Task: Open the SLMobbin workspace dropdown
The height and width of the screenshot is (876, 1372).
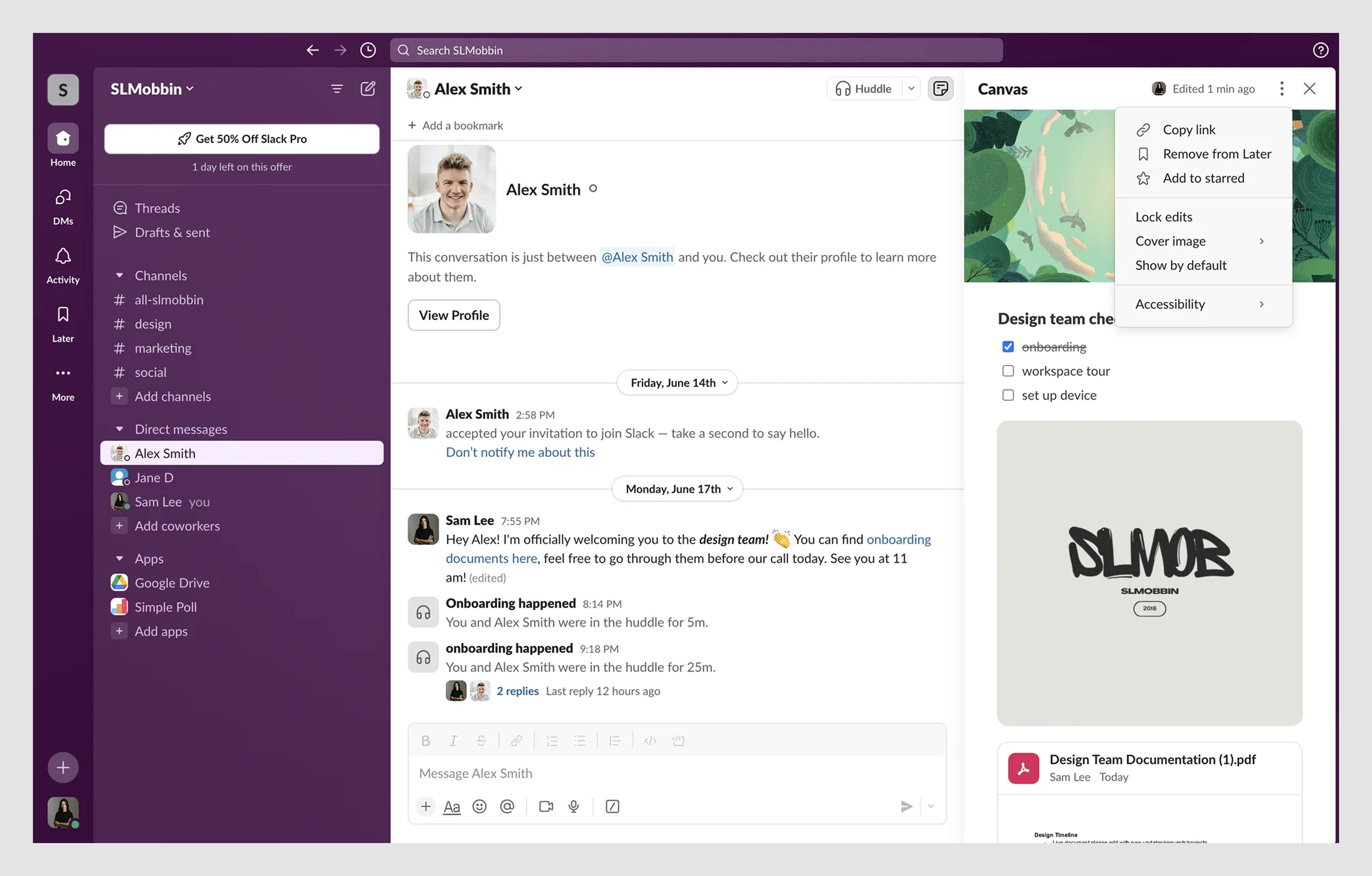Action: [x=152, y=89]
